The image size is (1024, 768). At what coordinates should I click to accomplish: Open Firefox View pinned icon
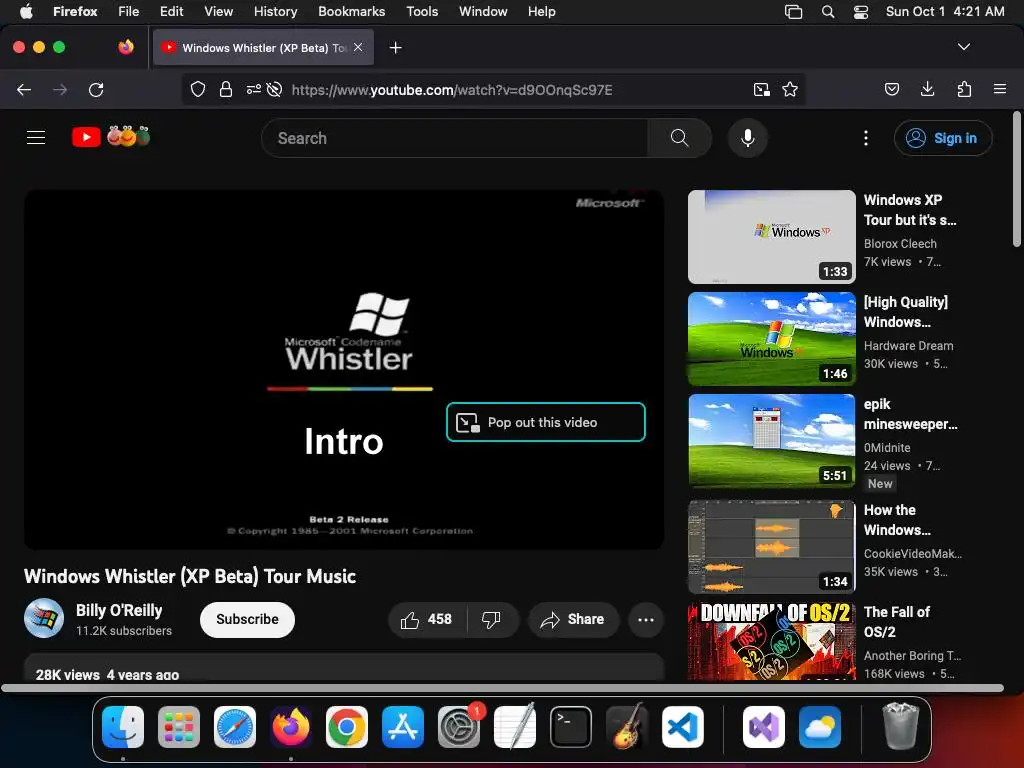coord(126,47)
